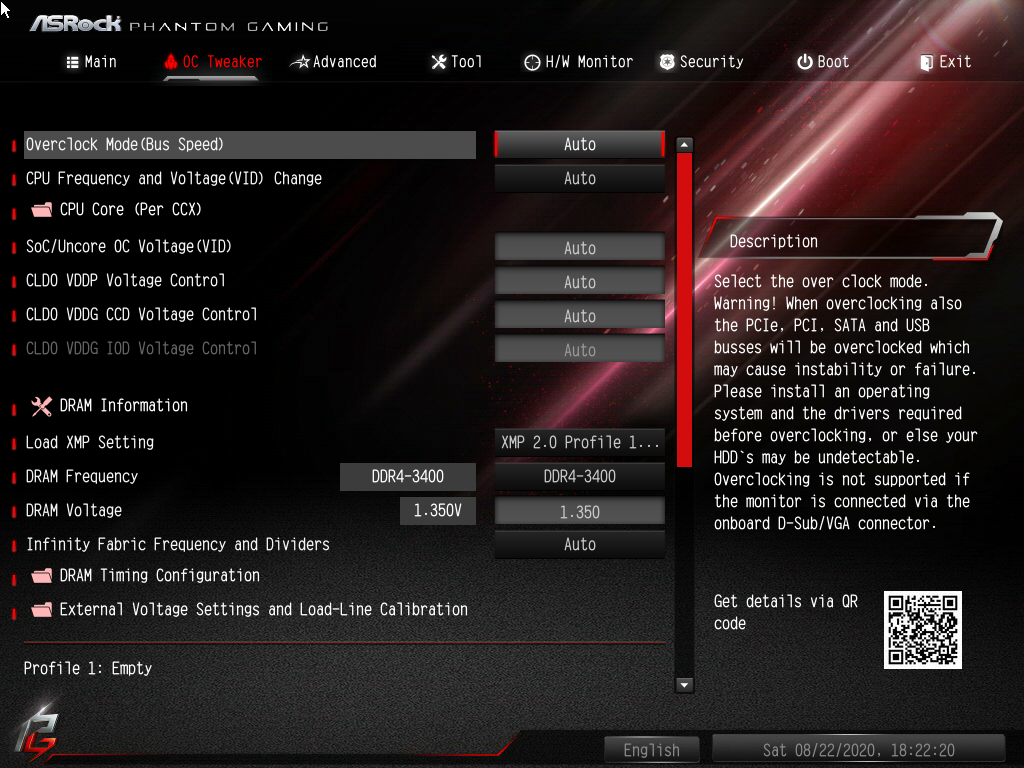Viewport: 1024px width, 768px height.
Task: Click the current 1.350V voltage readout
Action: pos(438,511)
